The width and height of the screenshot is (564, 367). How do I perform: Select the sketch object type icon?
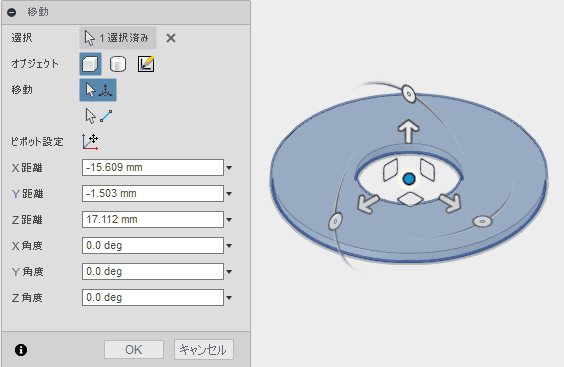[x=146, y=64]
